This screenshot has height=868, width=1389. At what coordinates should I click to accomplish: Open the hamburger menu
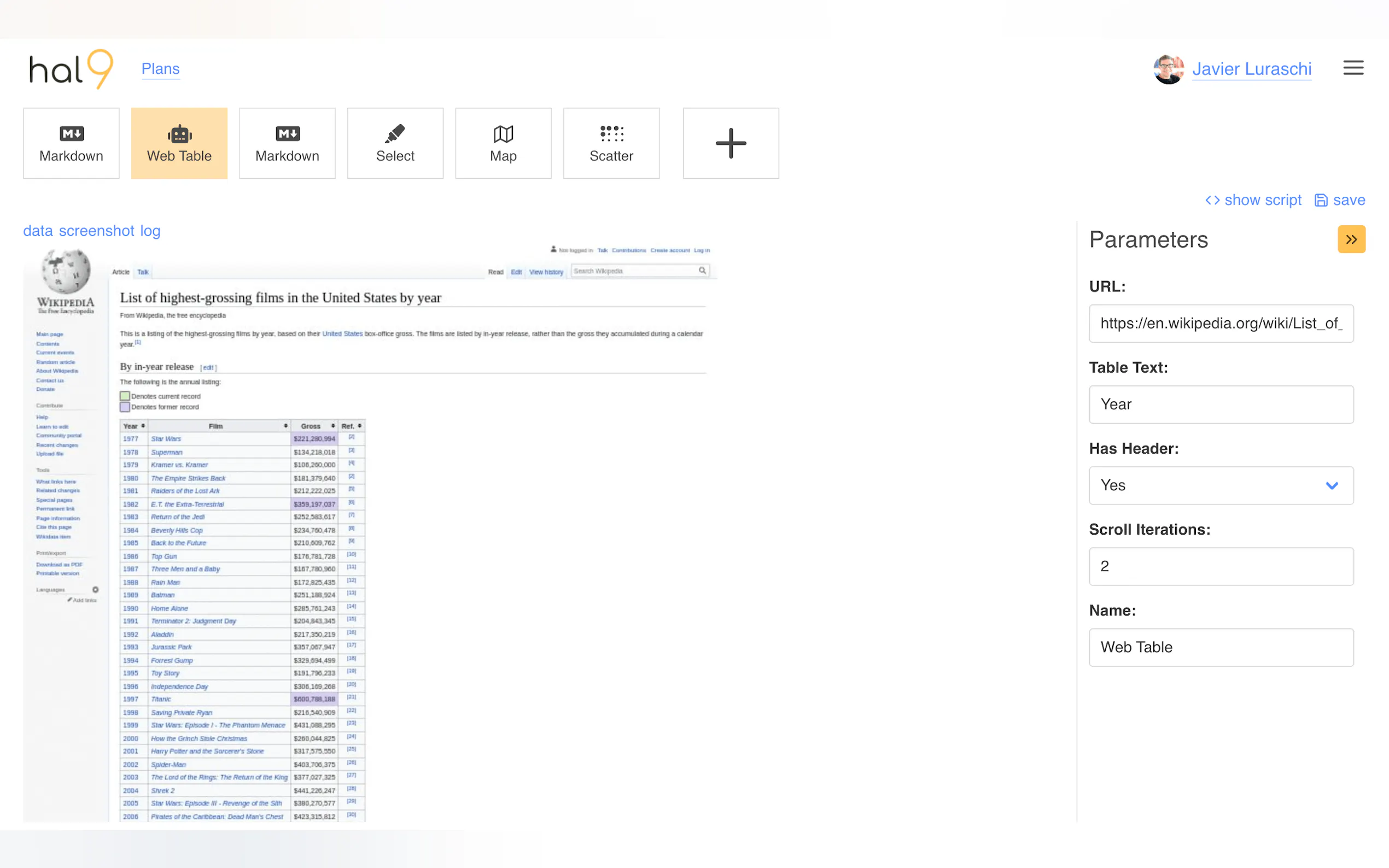coord(1353,68)
